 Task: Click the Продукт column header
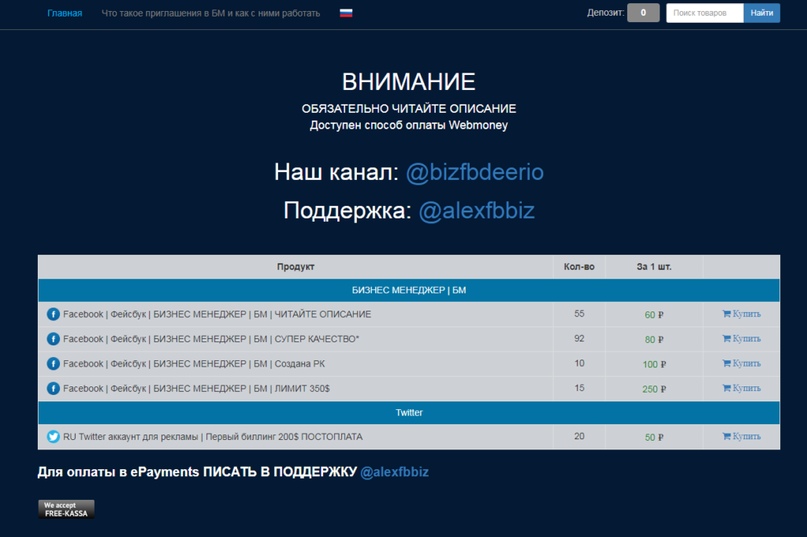[x=295, y=267]
